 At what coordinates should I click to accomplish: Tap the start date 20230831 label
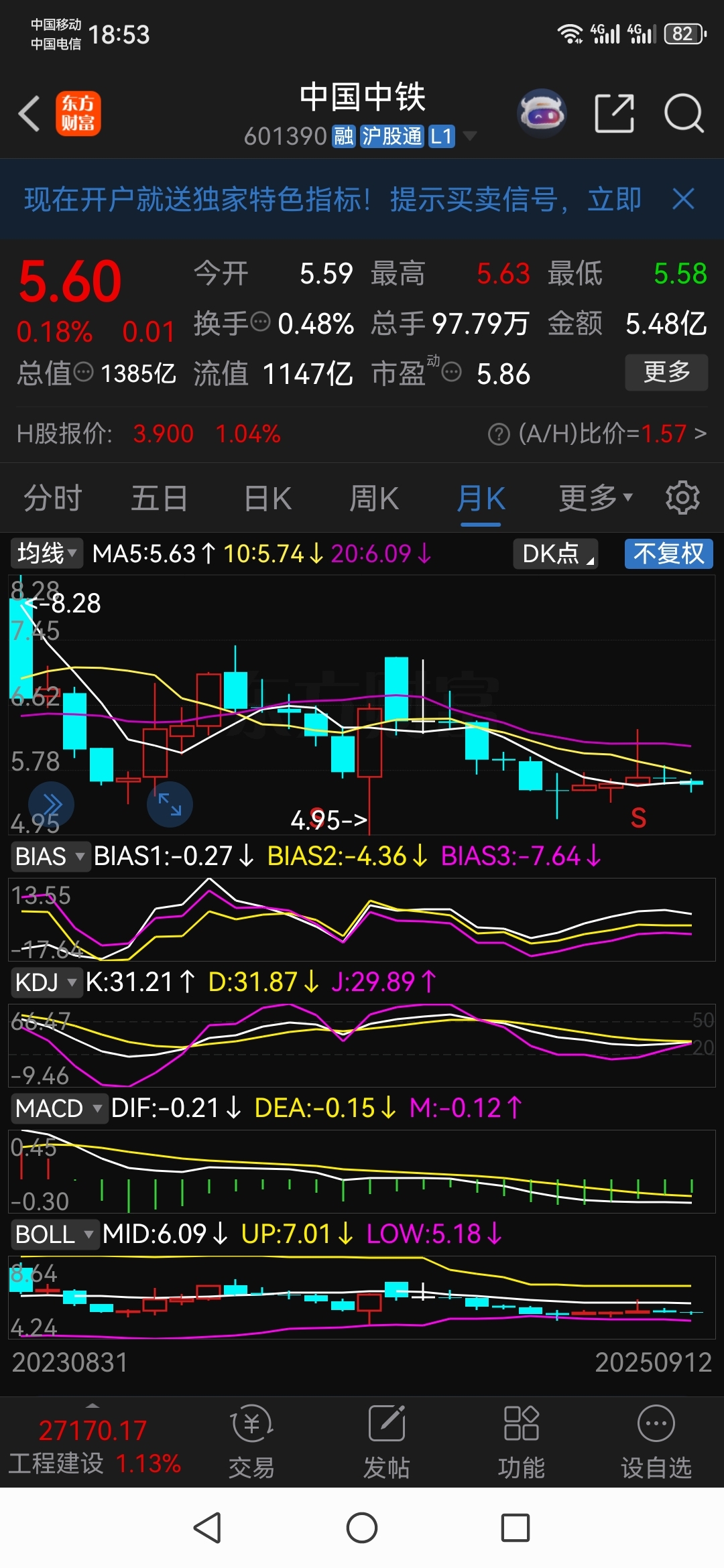click(x=70, y=1362)
